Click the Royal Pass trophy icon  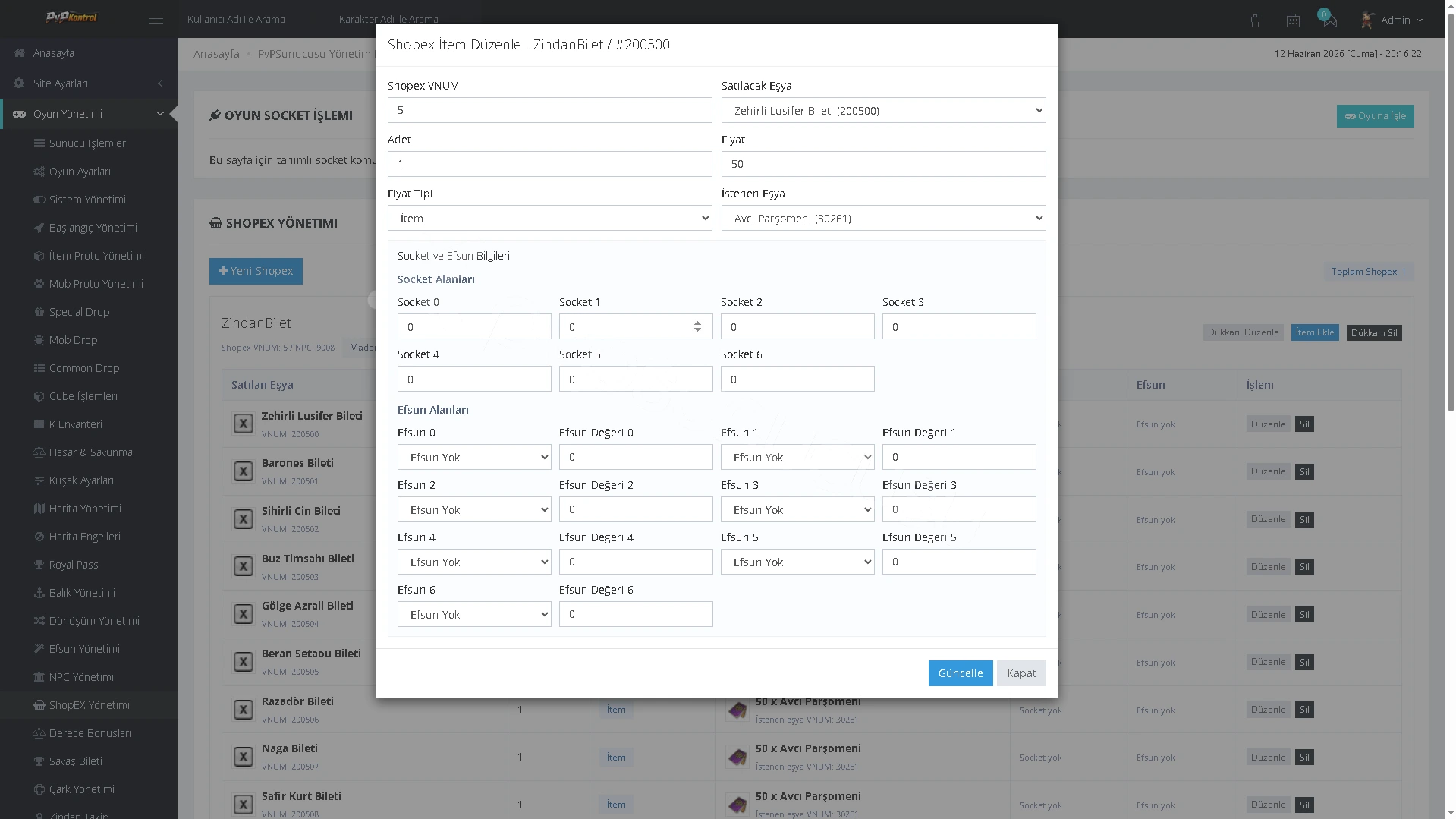(39, 565)
